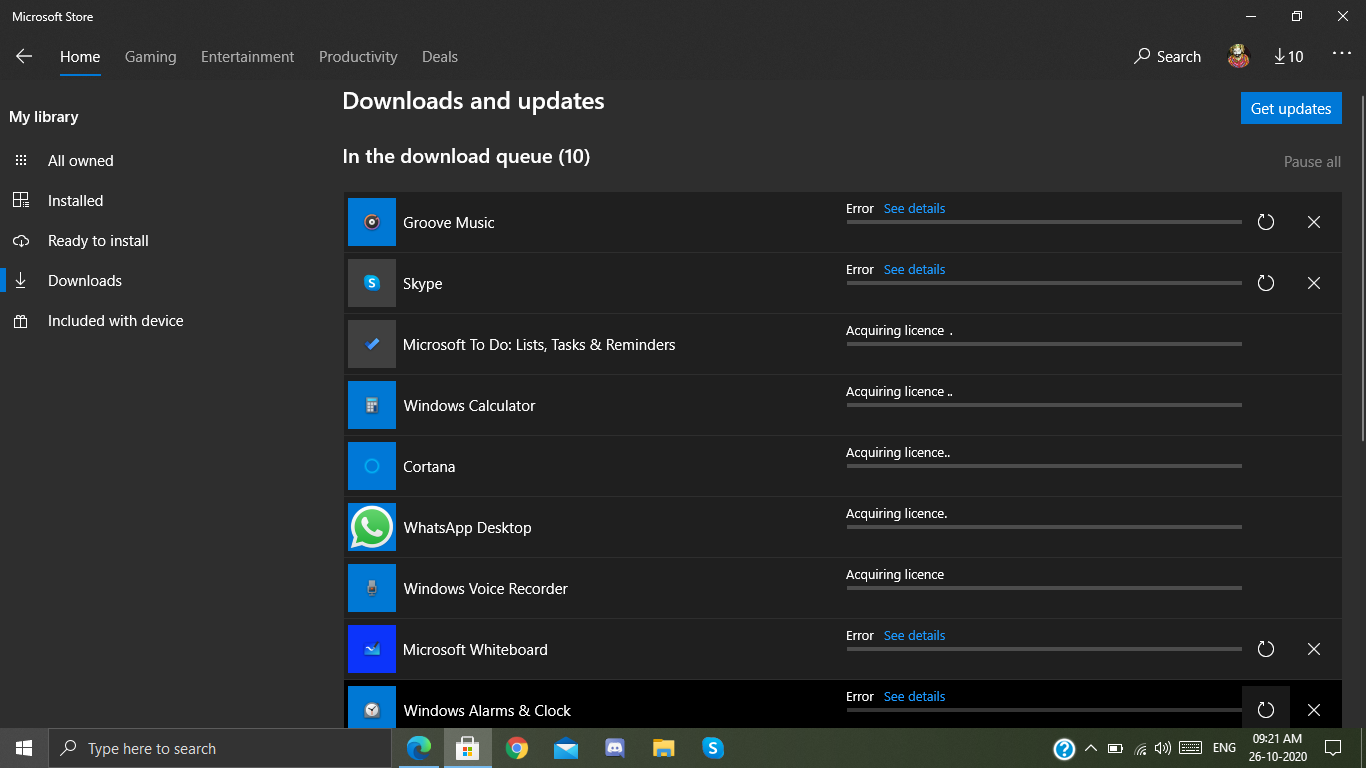Switch to the Entertainment tab
The height and width of the screenshot is (768, 1366).
tap(248, 57)
